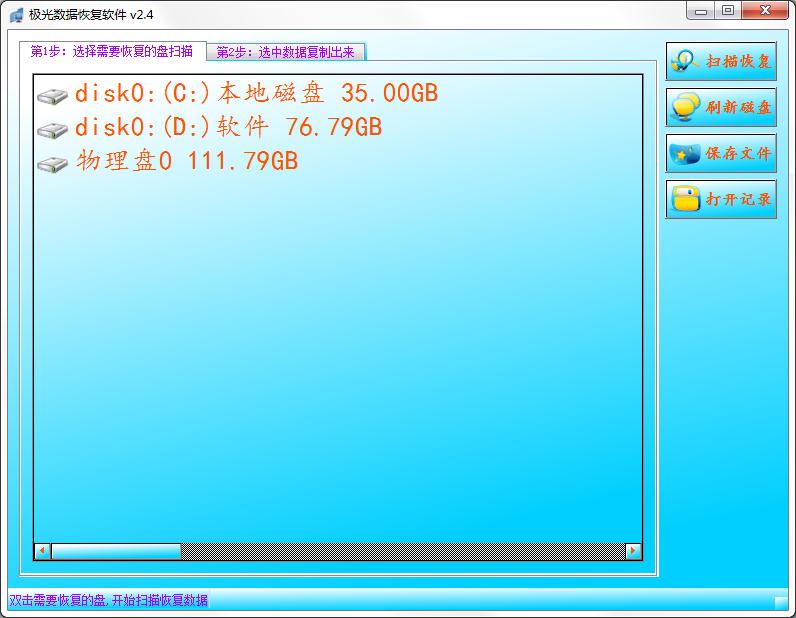796x618 pixels.
Task: Click the horizontal scrollbar thumb
Action: click(x=115, y=551)
